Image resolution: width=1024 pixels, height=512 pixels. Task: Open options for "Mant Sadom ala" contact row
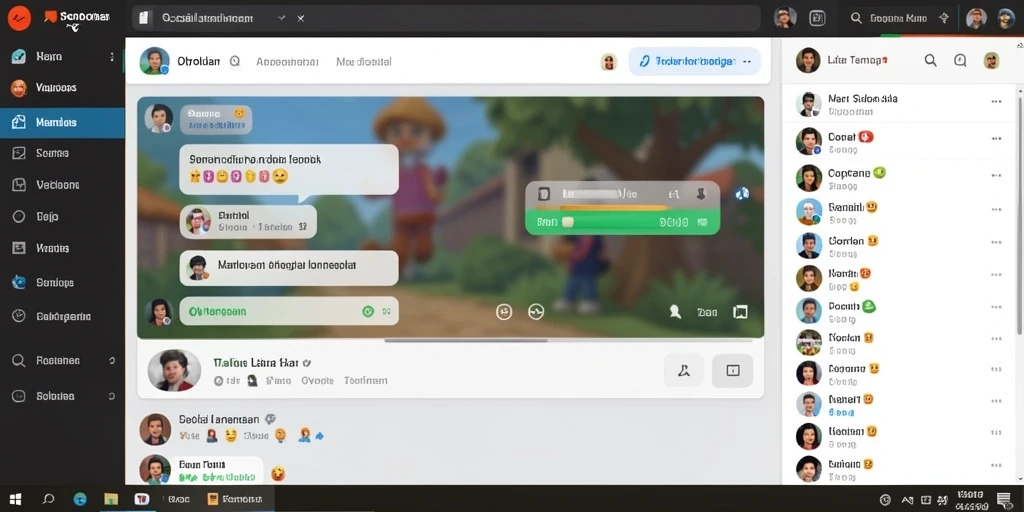click(997, 101)
